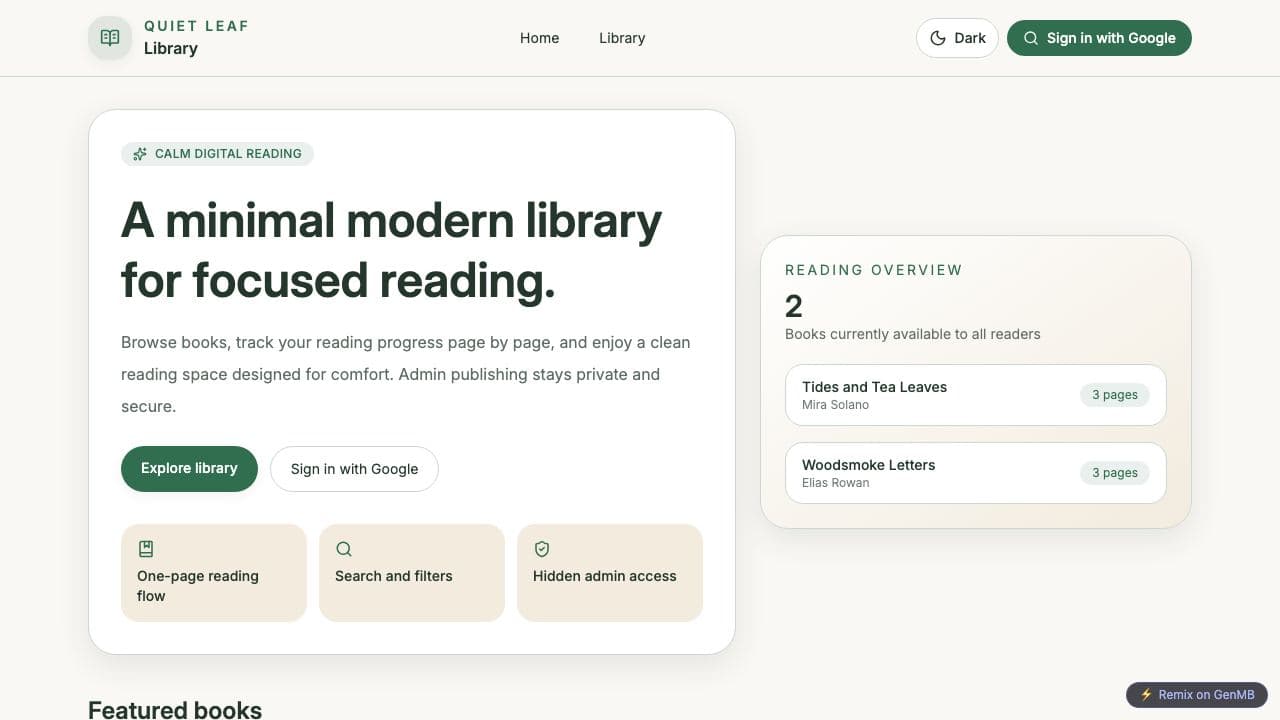
Task: Click the Calm Digital Reading badge text
Action: point(228,154)
